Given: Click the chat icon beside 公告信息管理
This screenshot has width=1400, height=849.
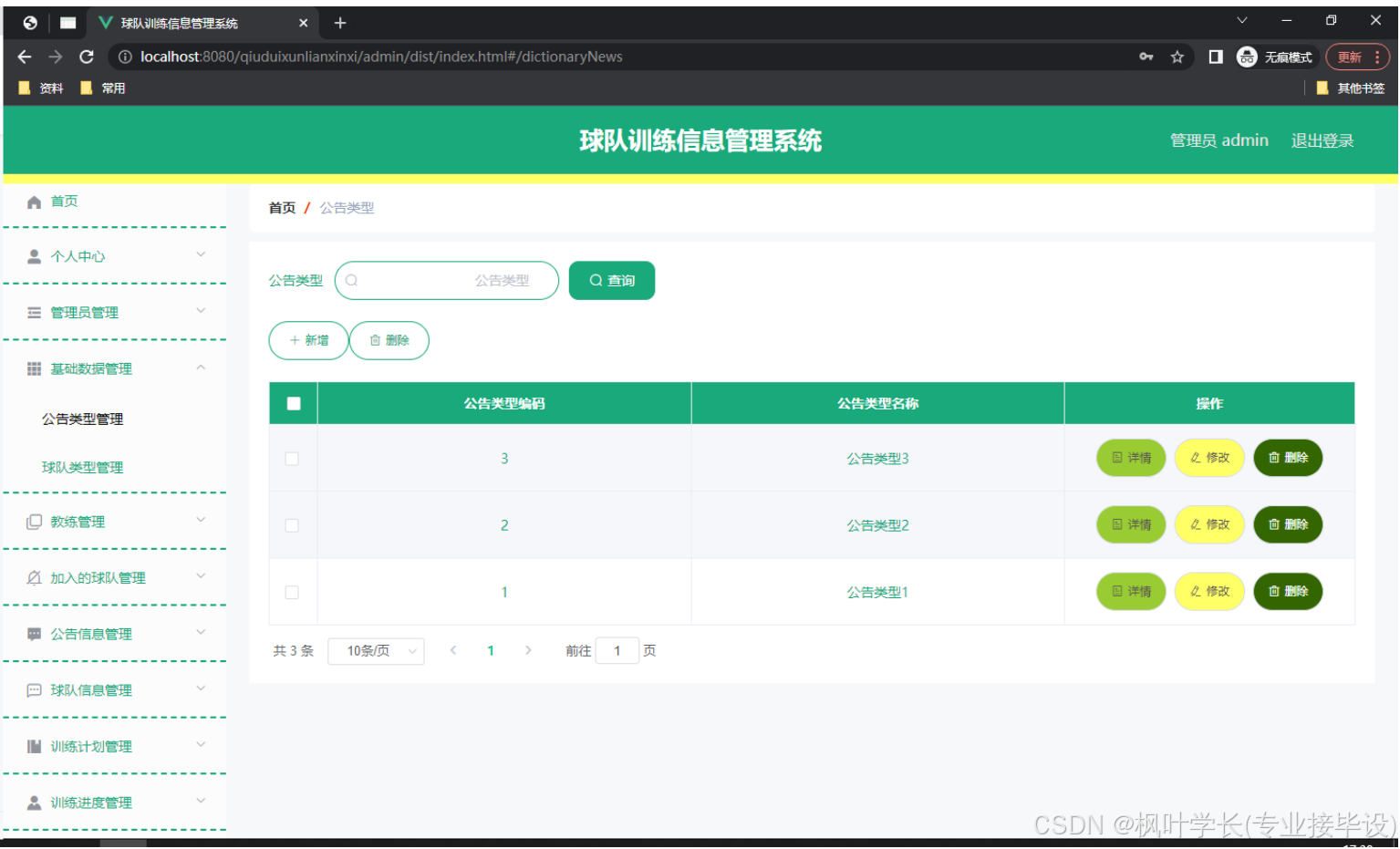Looking at the screenshot, I should click(x=34, y=635).
